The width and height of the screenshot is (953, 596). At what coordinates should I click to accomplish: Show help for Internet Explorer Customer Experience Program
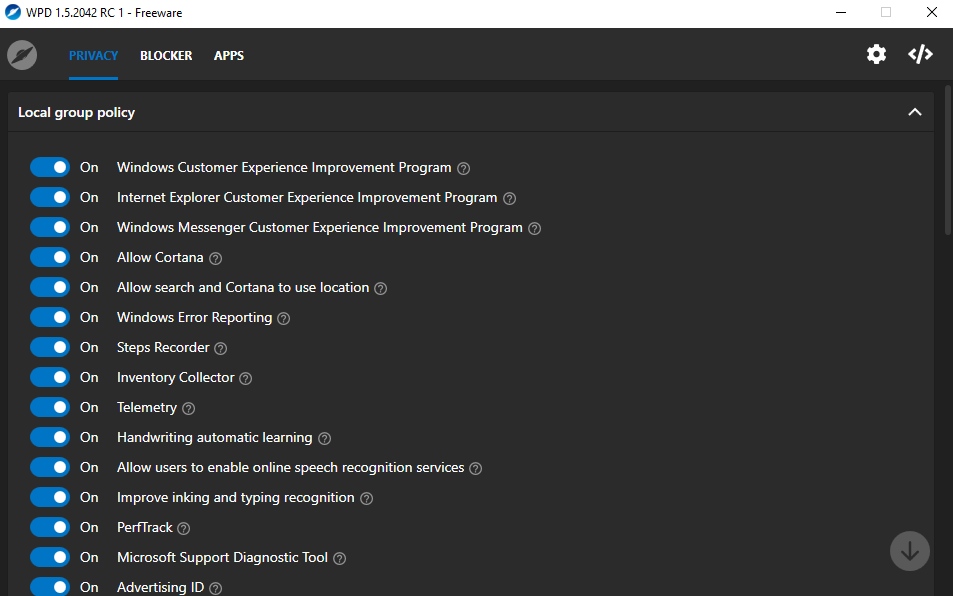point(509,199)
